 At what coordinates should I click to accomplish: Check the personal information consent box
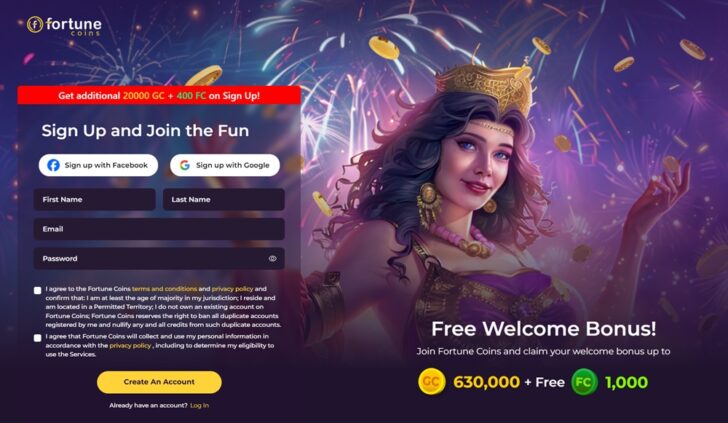pyautogui.click(x=38, y=338)
